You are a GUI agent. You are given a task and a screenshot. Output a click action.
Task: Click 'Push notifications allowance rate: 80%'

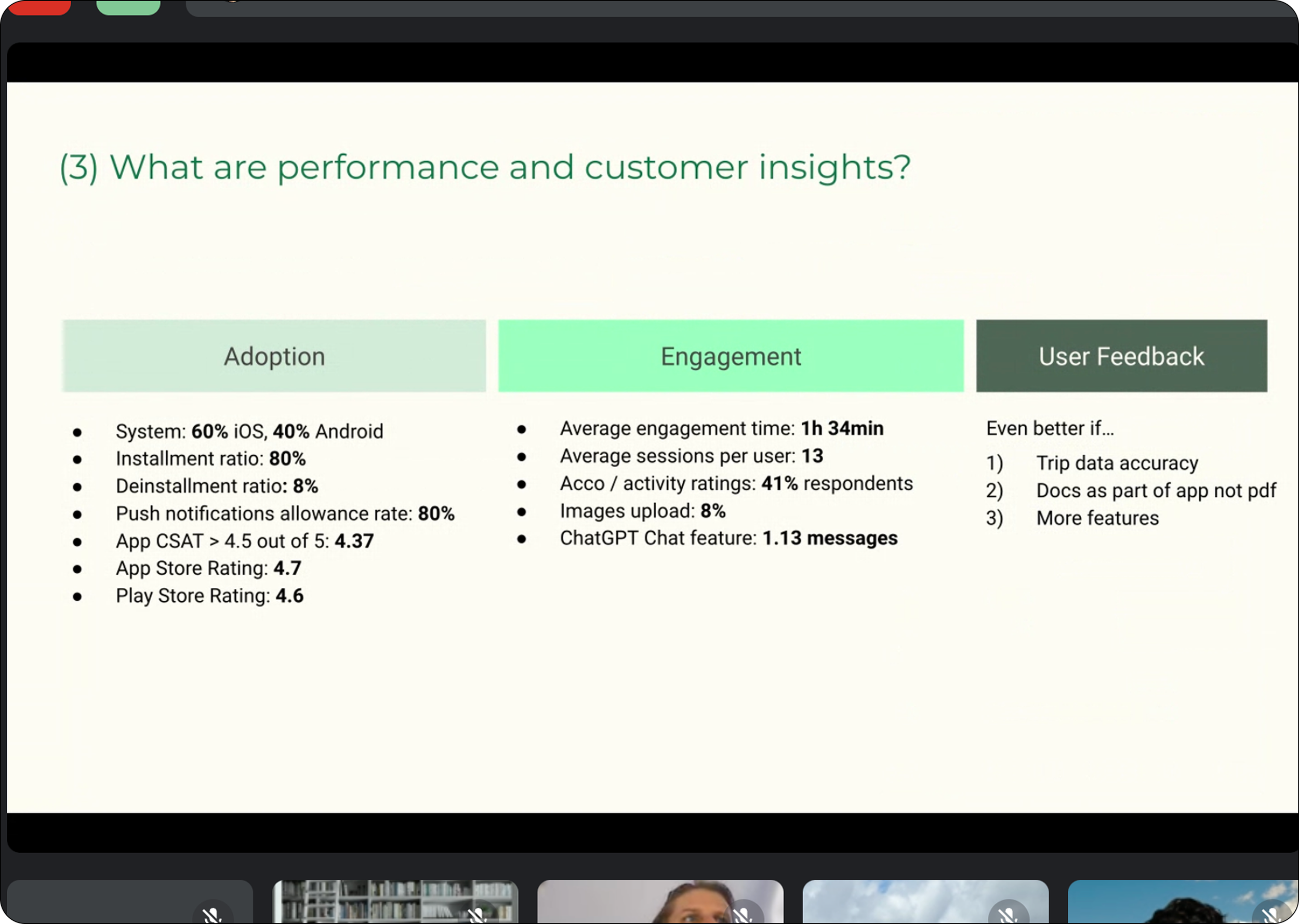285,513
